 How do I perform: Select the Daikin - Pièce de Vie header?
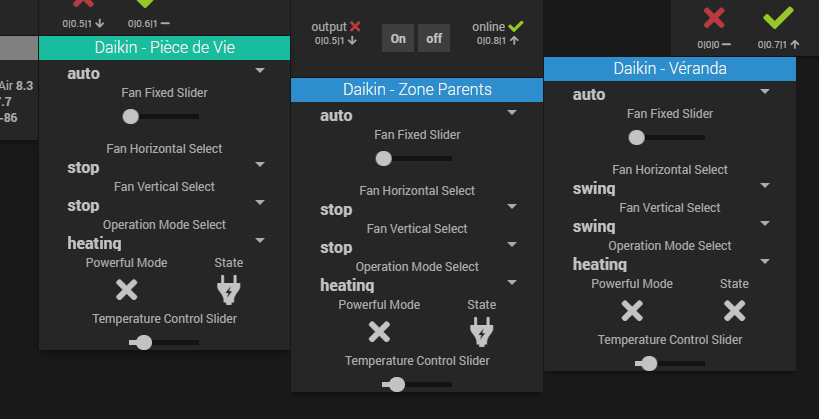[165, 48]
